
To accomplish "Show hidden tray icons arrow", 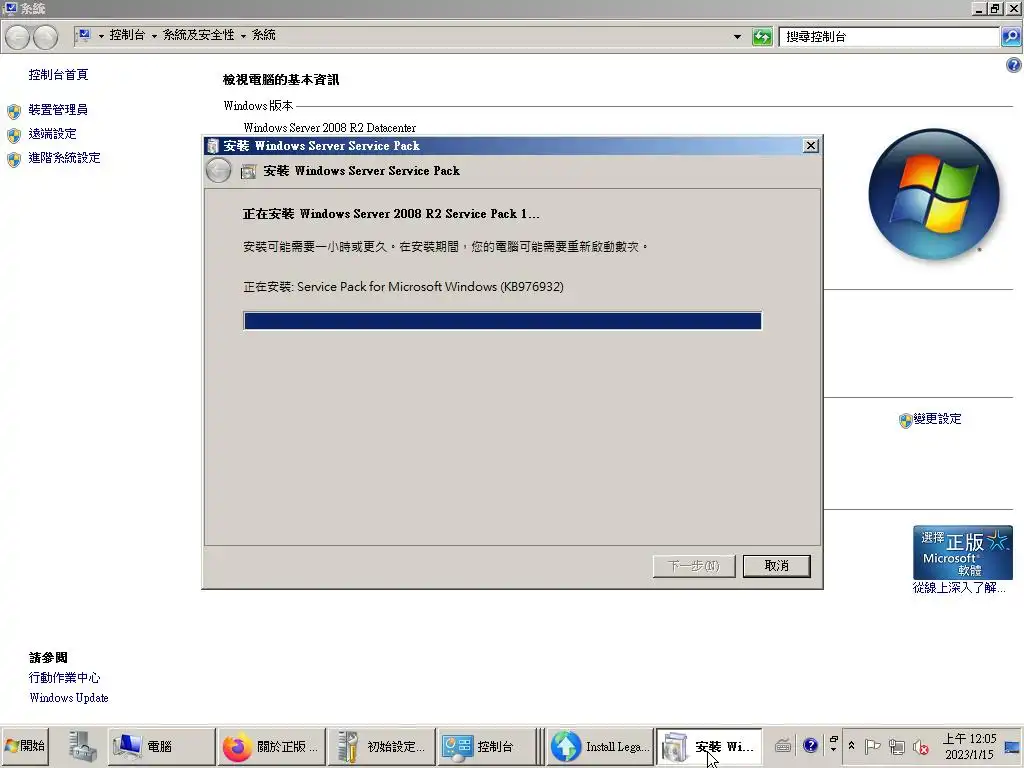I will [852, 745].
